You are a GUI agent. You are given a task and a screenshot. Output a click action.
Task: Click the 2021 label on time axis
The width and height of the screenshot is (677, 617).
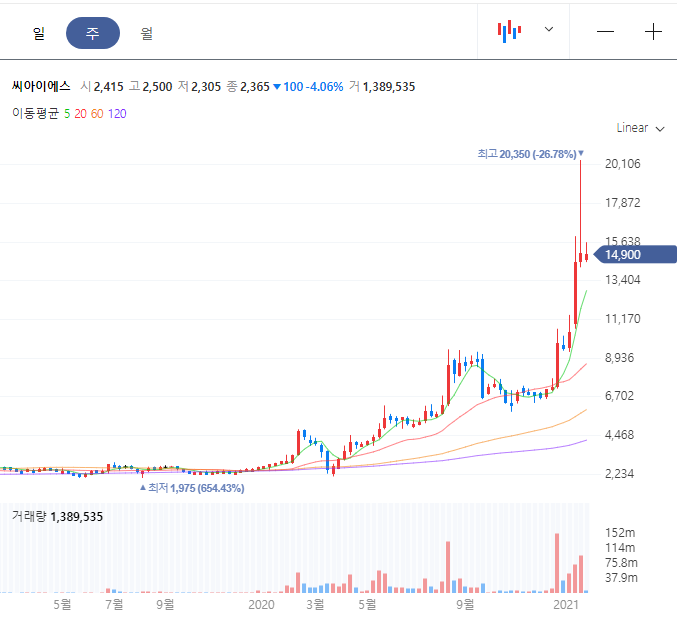click(x=566, y=604)
